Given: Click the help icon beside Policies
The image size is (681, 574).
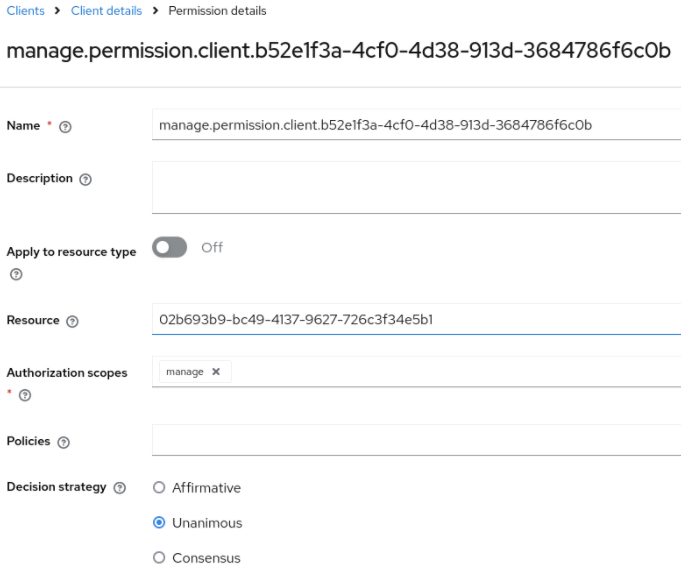Looking at the screenshot, I should point(64,442).
